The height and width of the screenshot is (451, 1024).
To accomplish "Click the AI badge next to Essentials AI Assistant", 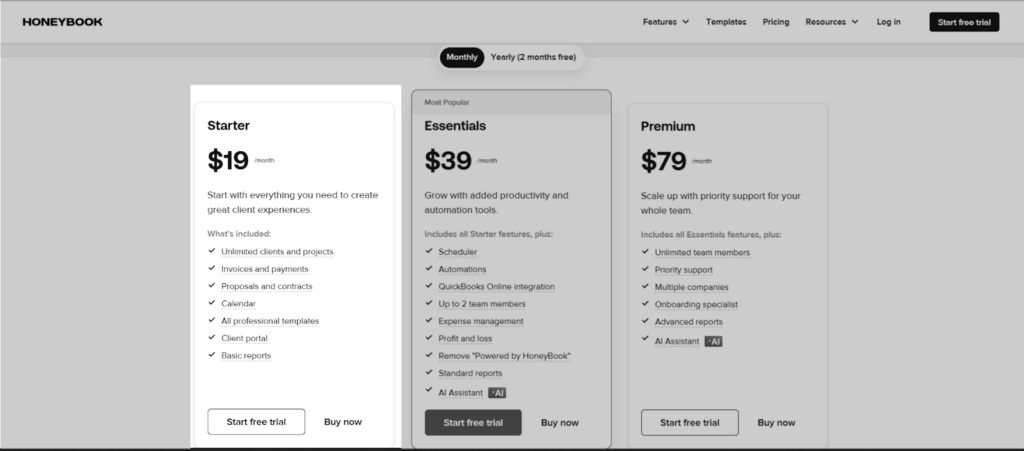I will (497, 393).
